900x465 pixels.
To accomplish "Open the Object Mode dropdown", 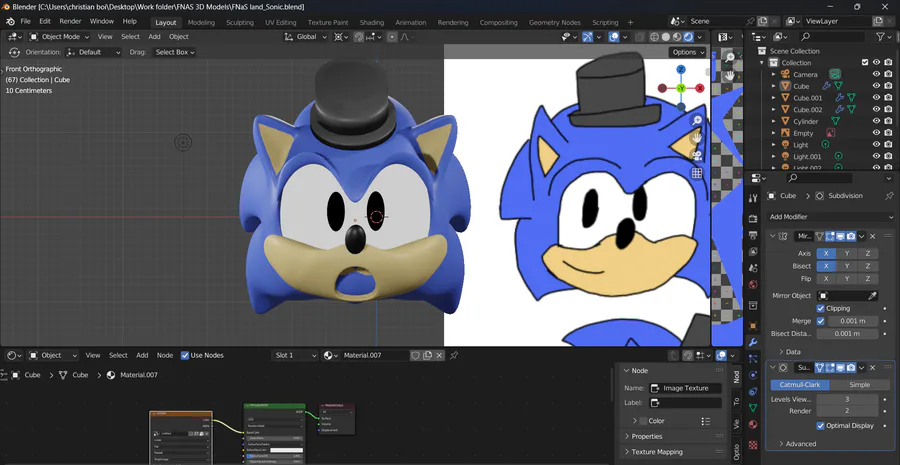I will click(60, 37).
